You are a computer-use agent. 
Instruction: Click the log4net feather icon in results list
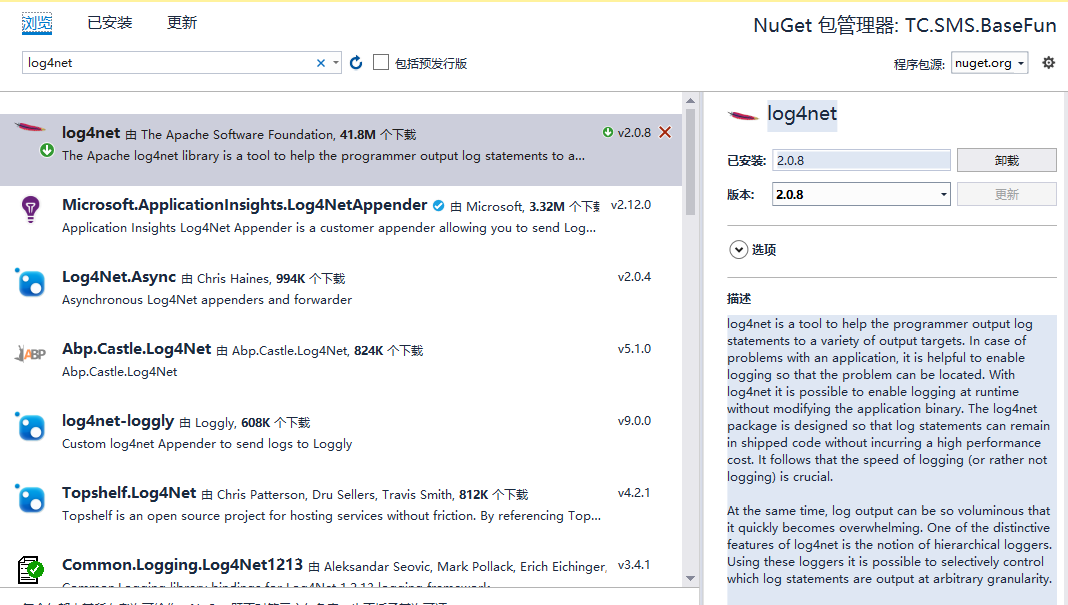(30, 127)
